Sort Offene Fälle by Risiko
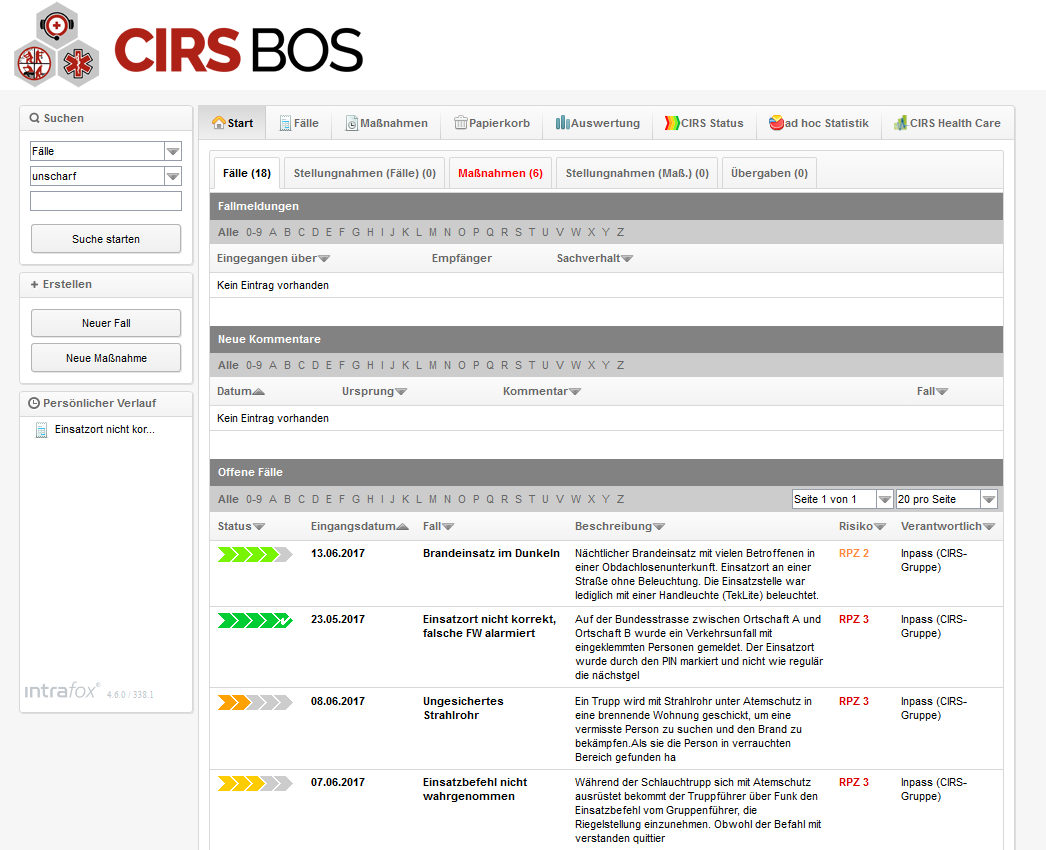This screenshot has height=850, width=1046. pyautogui.click(x=862, y=526)
